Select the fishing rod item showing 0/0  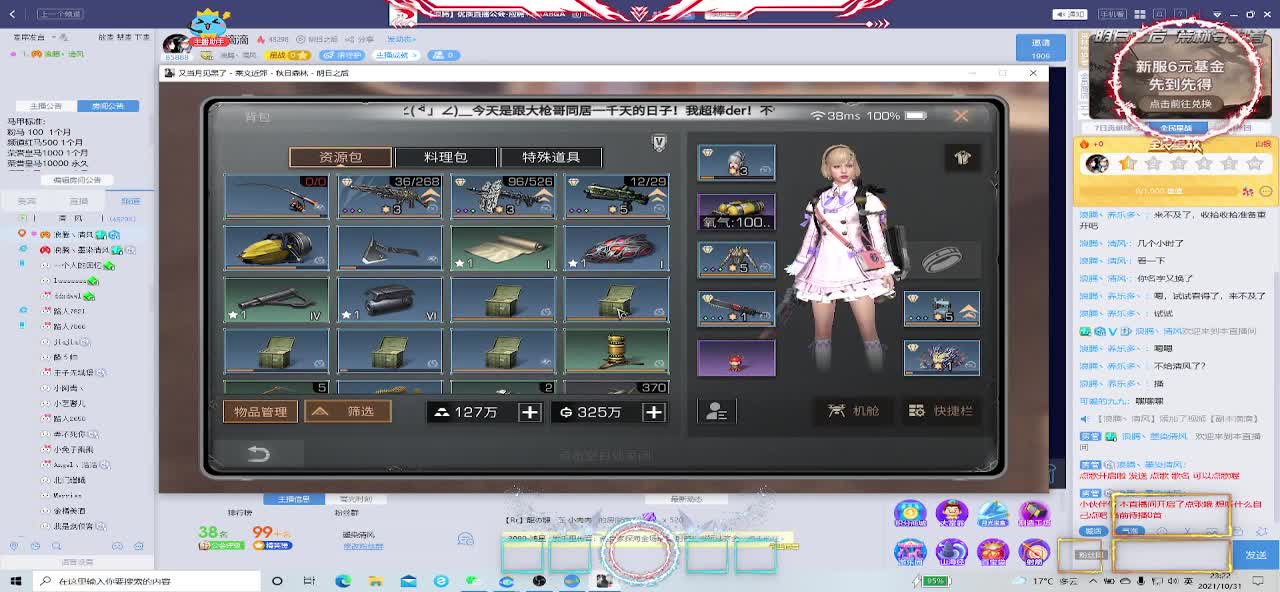tap(276, 196)
